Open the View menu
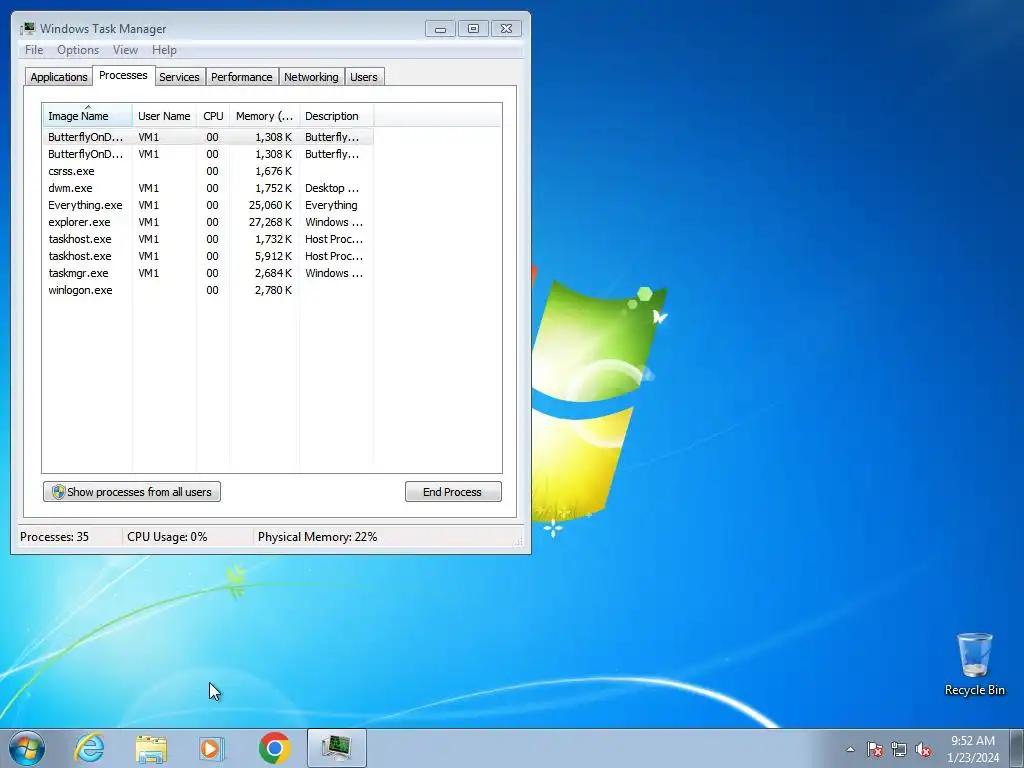 [125, 50]
